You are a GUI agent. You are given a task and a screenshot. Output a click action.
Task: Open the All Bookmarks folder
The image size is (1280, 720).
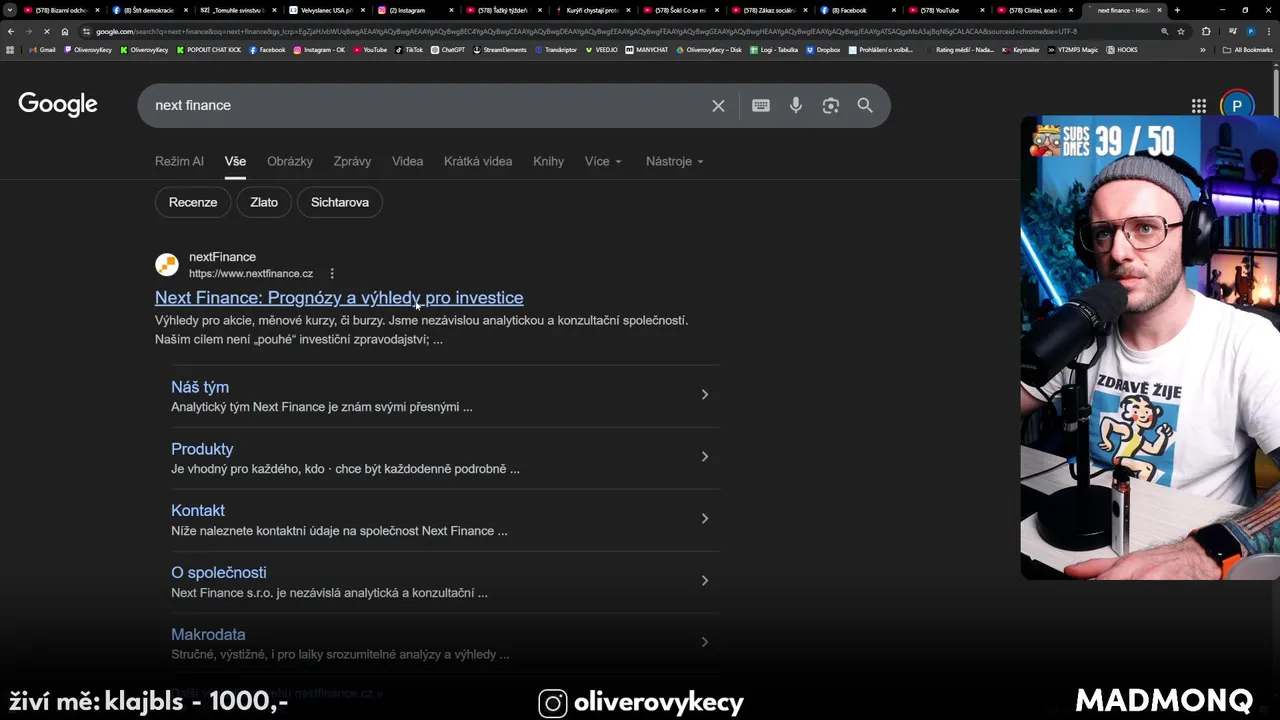tap(1248, 49)
